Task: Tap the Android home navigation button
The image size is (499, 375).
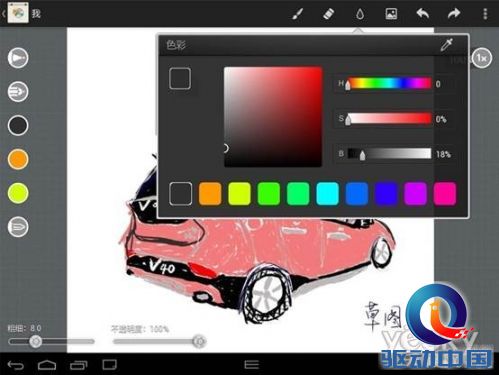Action: (47, 365)
